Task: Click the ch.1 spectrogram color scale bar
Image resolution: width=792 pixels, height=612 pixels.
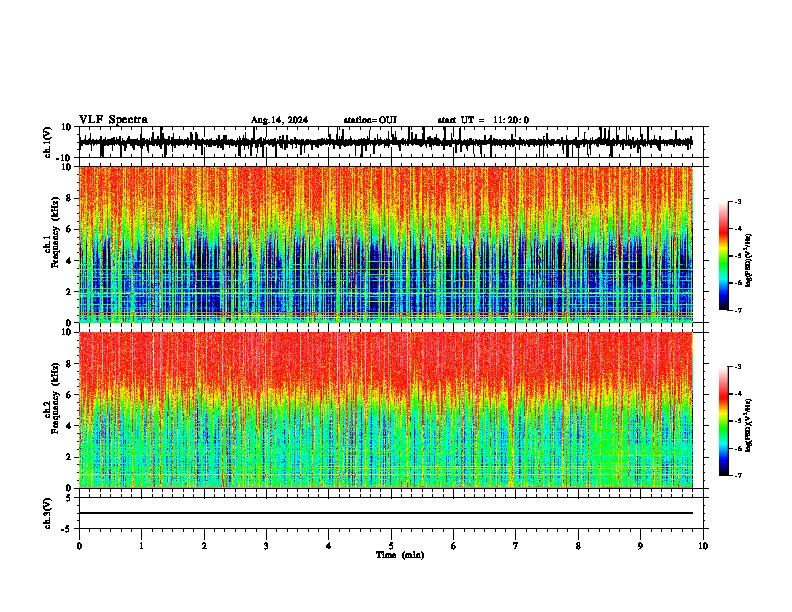Action: click(724, 256)
